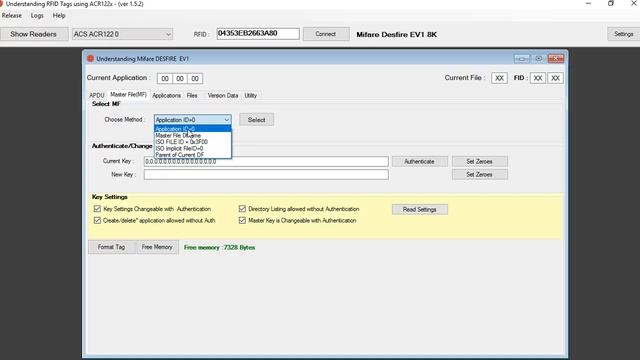The width and height of the screenshot is (640, 360).
Task: Open the Settings button at top right
Action: click(623, 34)
